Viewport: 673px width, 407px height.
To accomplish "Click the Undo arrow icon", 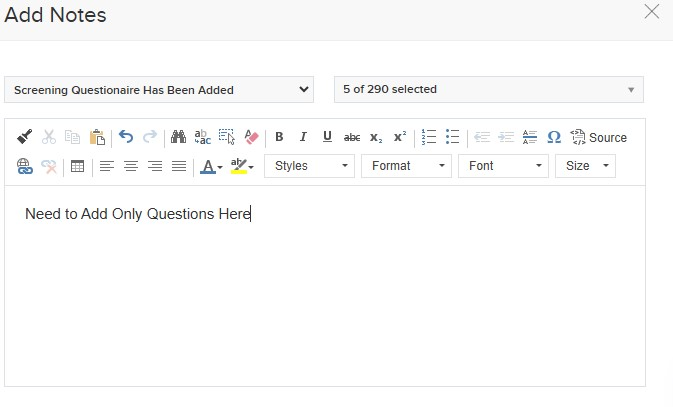I will coord(126,138).
